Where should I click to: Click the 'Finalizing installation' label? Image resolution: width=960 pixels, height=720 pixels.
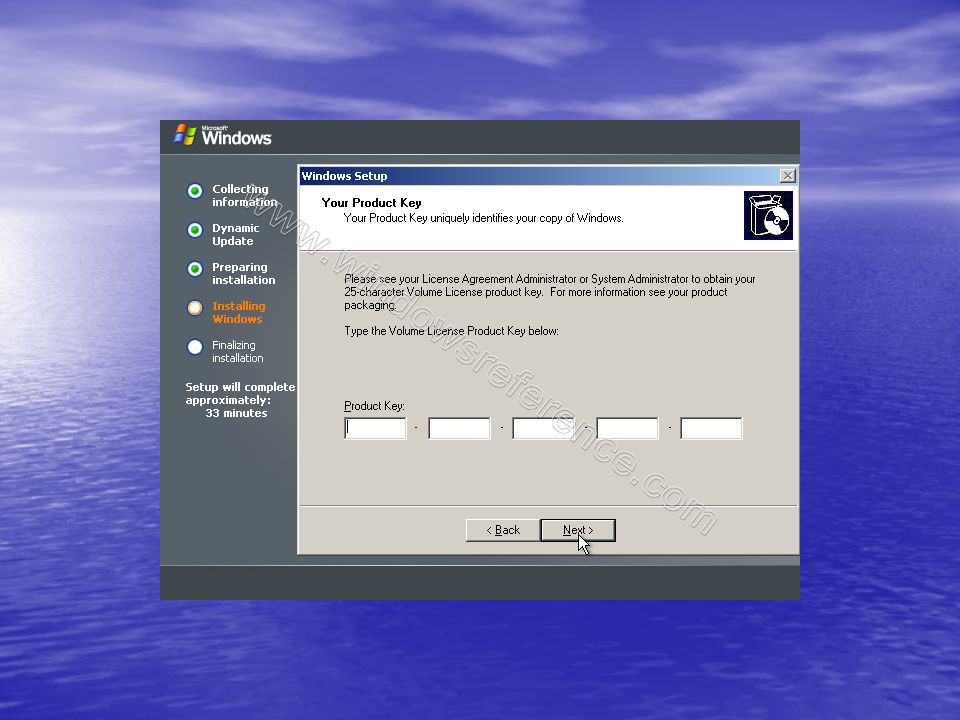pos(238,351)
